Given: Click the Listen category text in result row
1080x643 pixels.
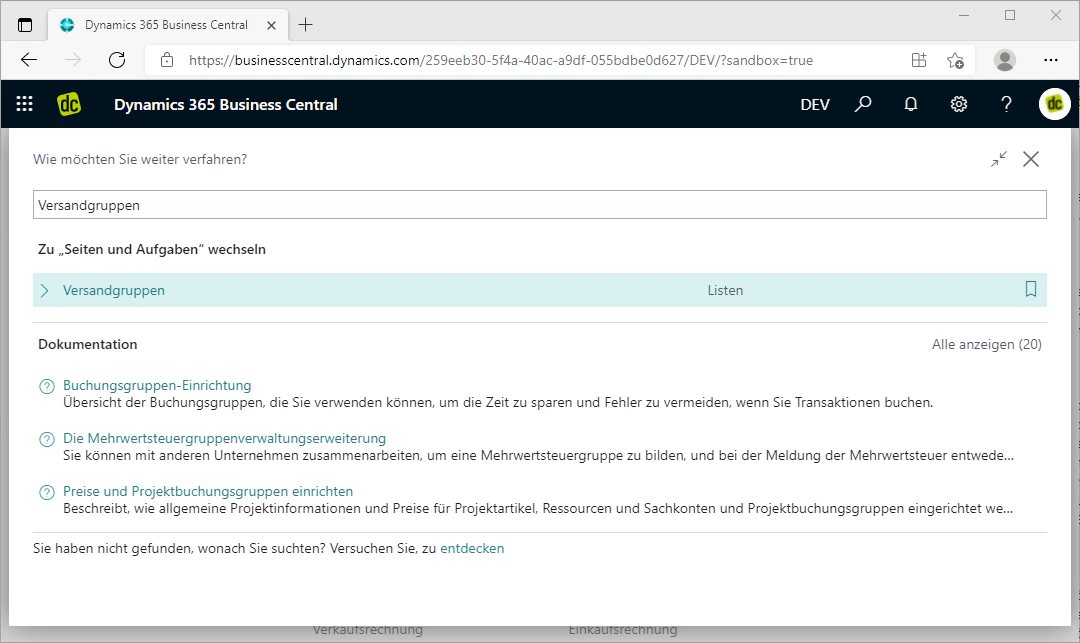Looking at the screenshot, I should pyautogui.click(x=725, y=291).
